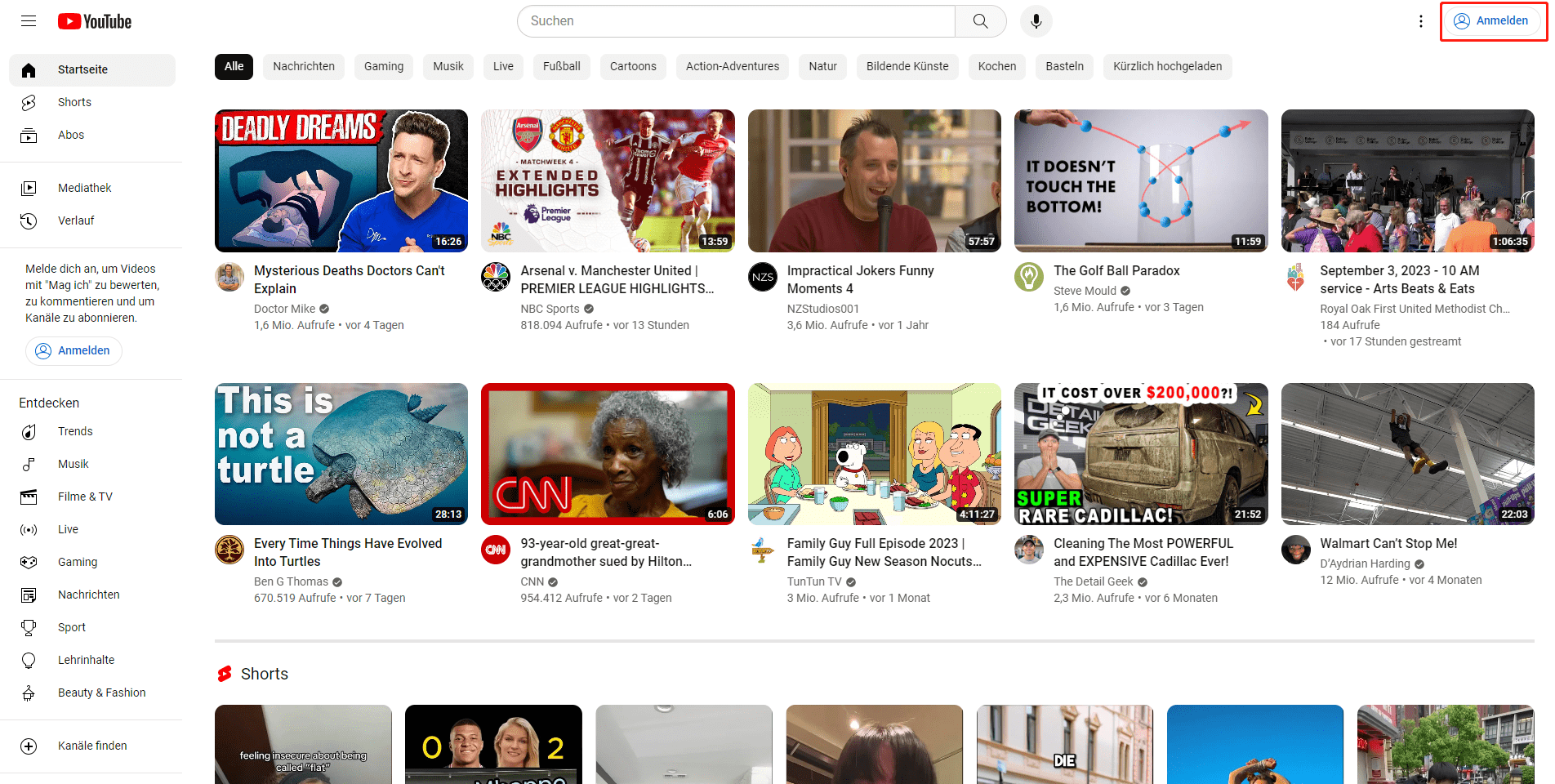Image resolution: width=1555 pixels, height=784 pixels.
Task: Play Impractical Jokers video thumbnail
Action: [875, 180]
